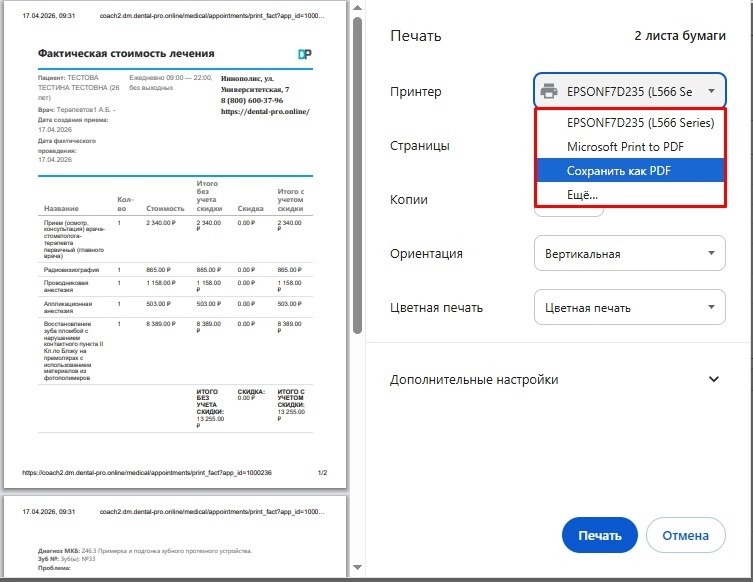Click the second page preview at the bottom

tap(175, 538)
